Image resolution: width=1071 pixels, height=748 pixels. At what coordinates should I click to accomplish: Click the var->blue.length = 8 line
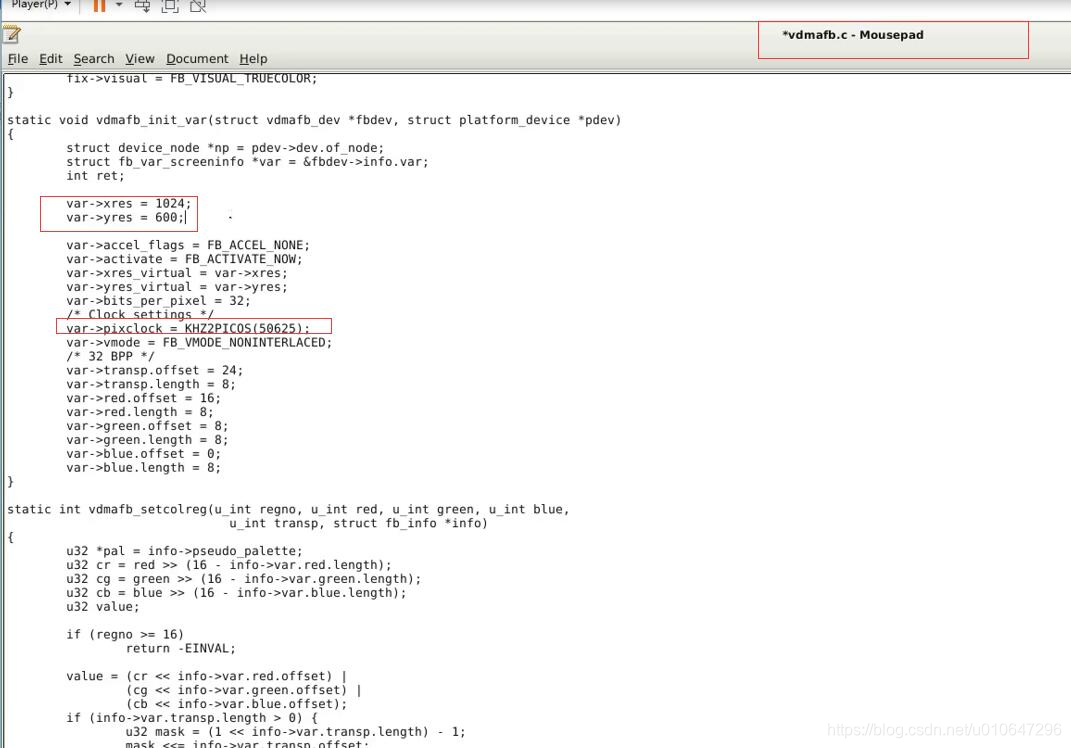pos(143,468)
